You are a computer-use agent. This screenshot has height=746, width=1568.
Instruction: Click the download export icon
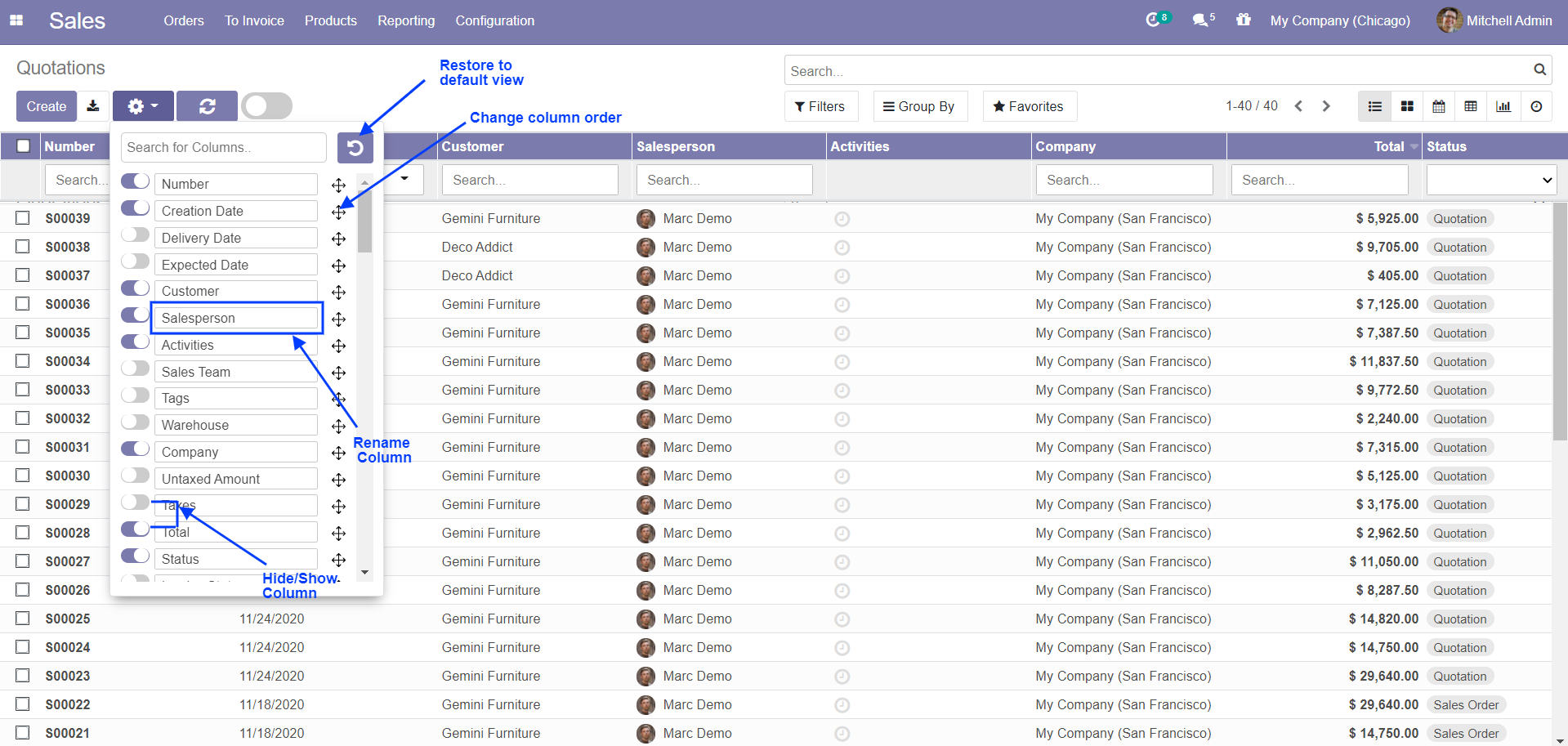tap(93, 106)
